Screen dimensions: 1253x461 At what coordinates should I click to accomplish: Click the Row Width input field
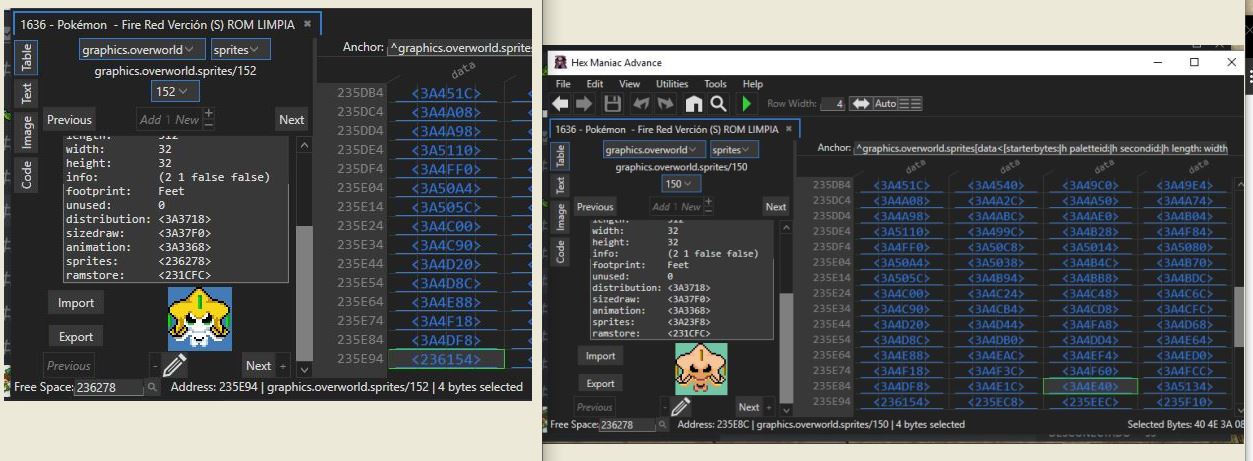[x=832, y=104]
